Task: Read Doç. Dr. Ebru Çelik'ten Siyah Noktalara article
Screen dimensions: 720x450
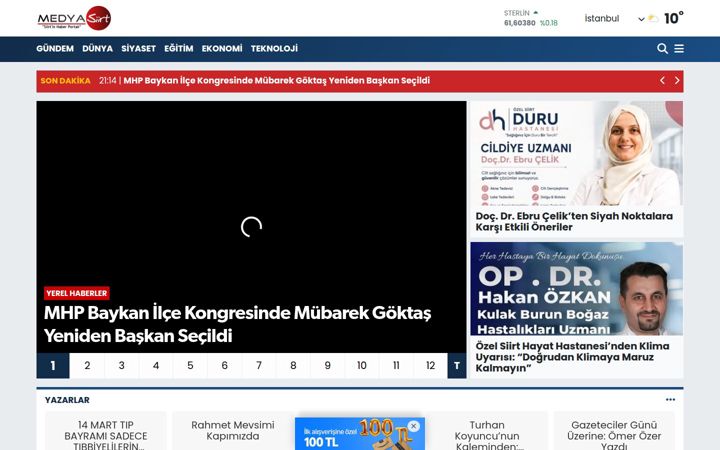Action: 574,221
